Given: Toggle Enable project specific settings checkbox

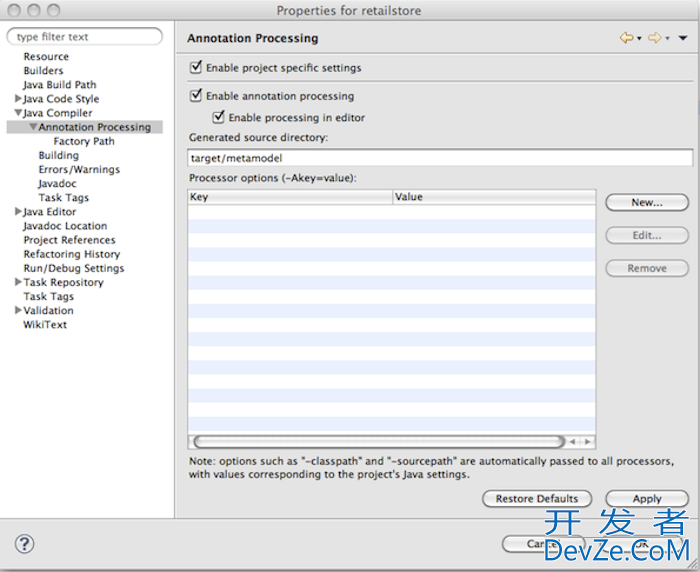Looking at the screenshot, I should 196,67.
